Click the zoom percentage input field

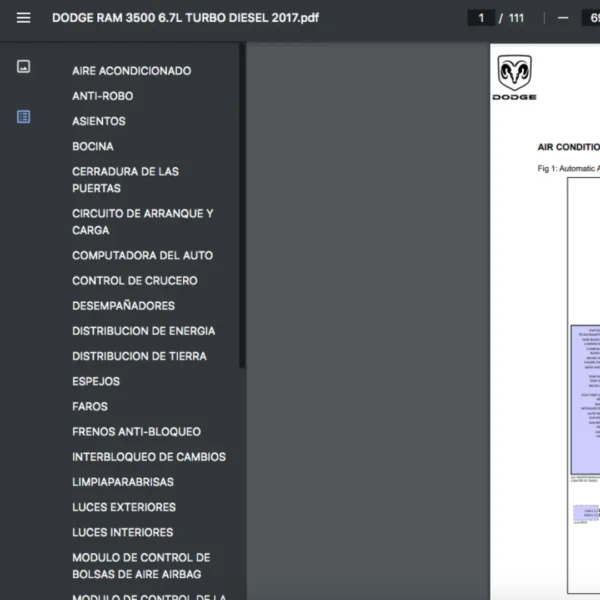click(590, 18)
